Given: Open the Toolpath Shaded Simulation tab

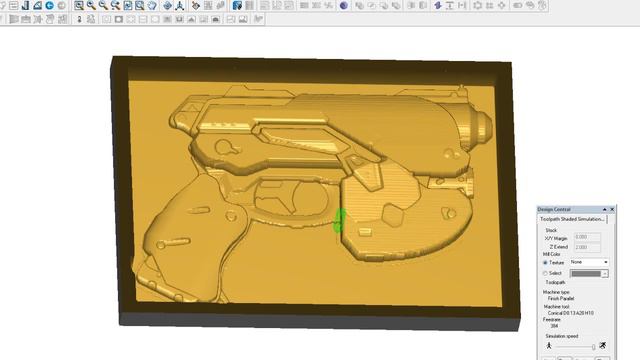Looking at the screenshot, I should [572, 219].
